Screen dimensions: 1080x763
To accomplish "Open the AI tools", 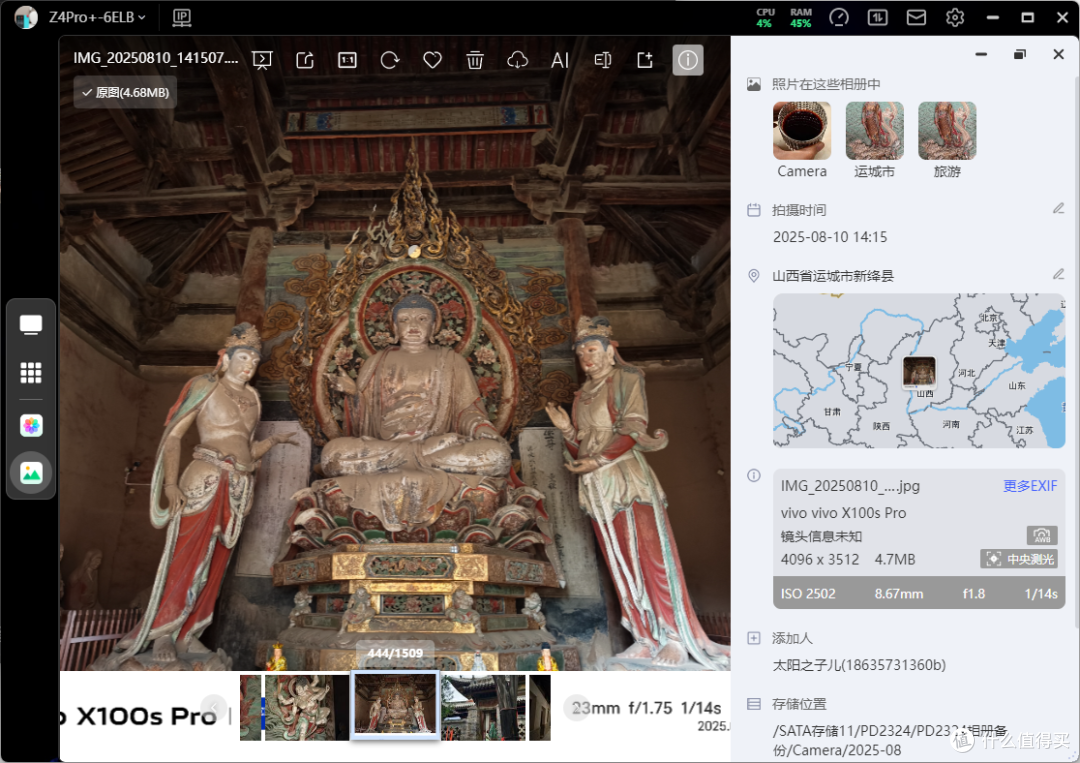I will (x=560, y=61).
